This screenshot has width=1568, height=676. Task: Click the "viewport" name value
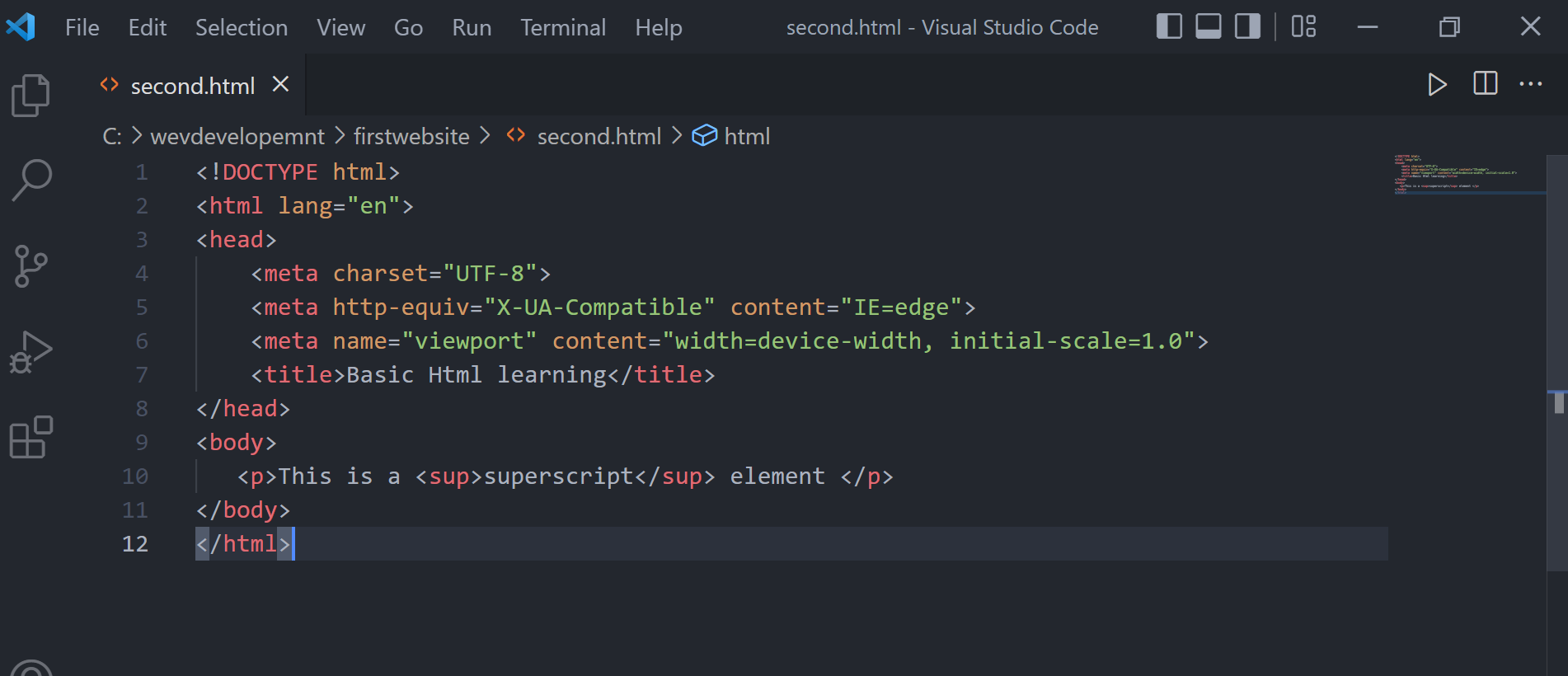coord(469,340)
